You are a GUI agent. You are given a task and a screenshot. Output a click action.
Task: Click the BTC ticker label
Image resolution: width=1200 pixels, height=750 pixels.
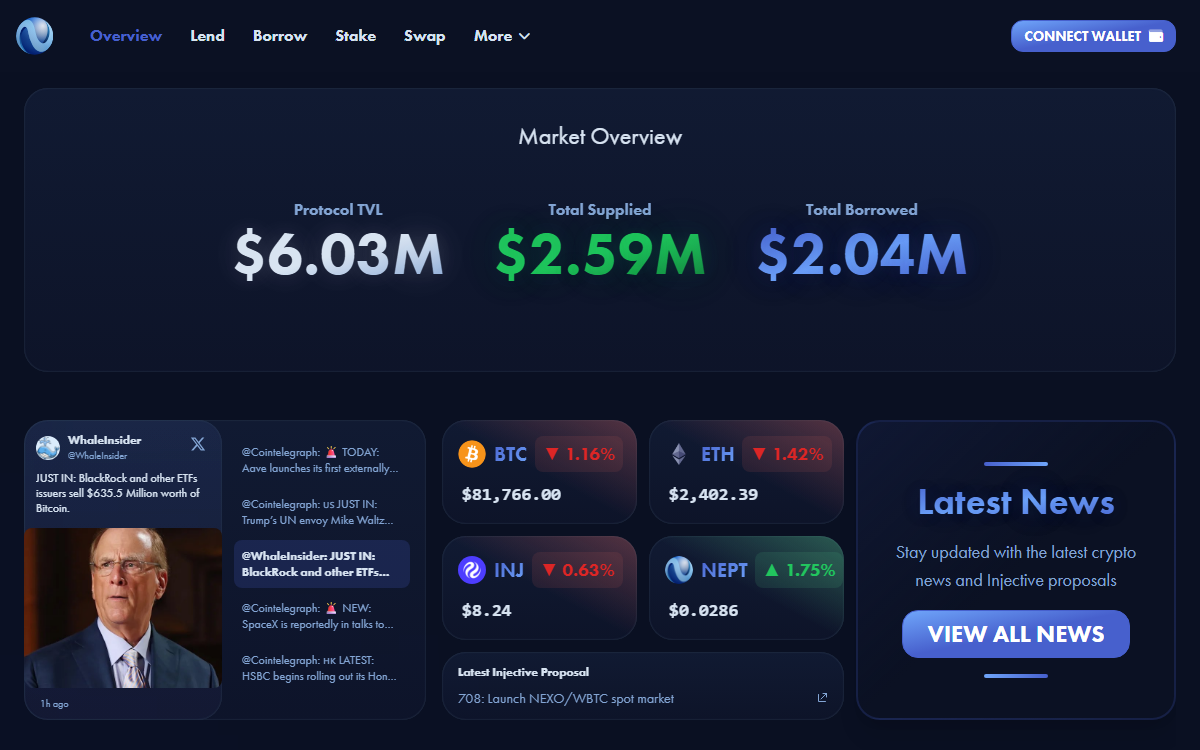(510, 454)
